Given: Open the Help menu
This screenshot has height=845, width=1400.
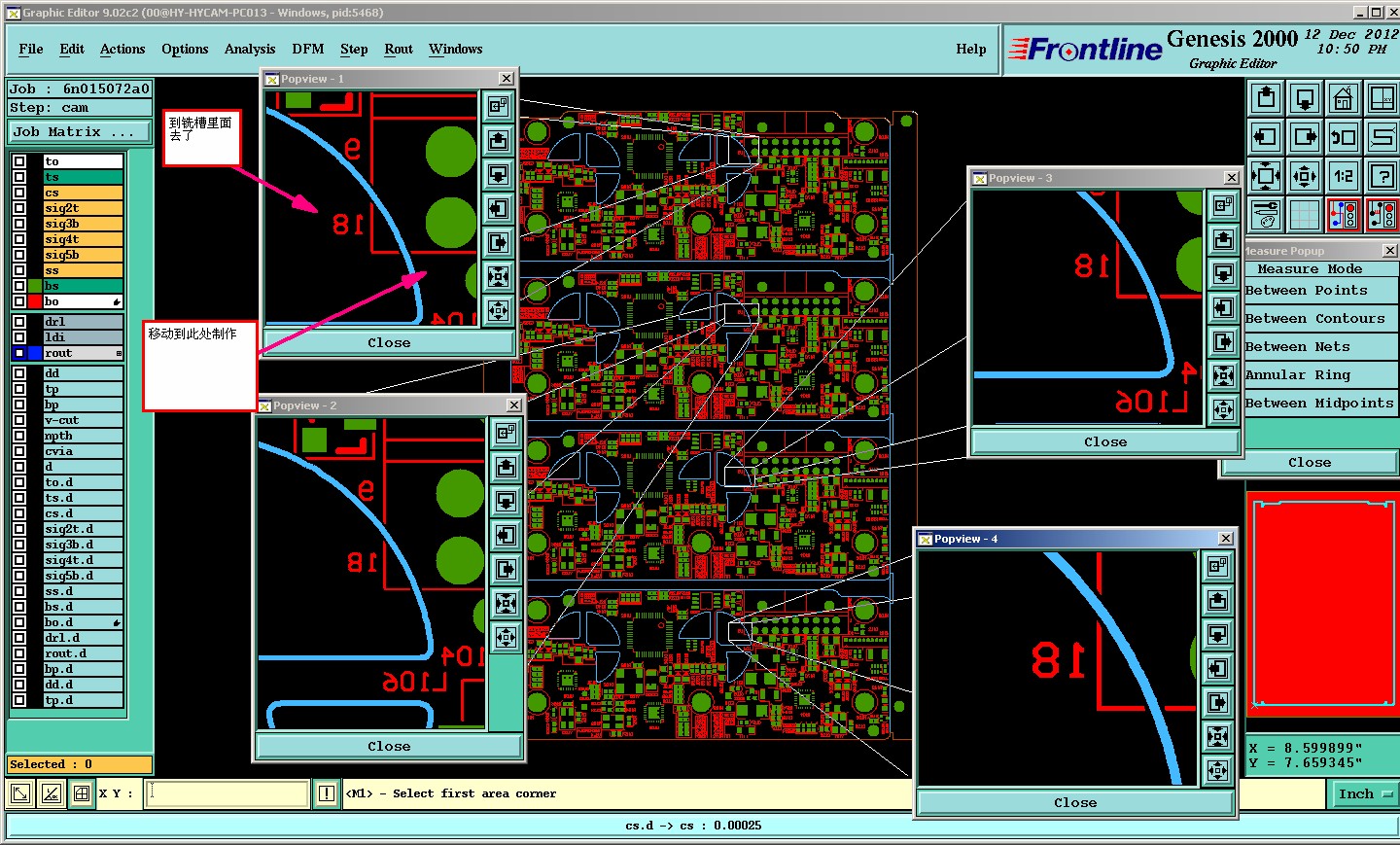Looking at the screenshot, I should point(971,49).
